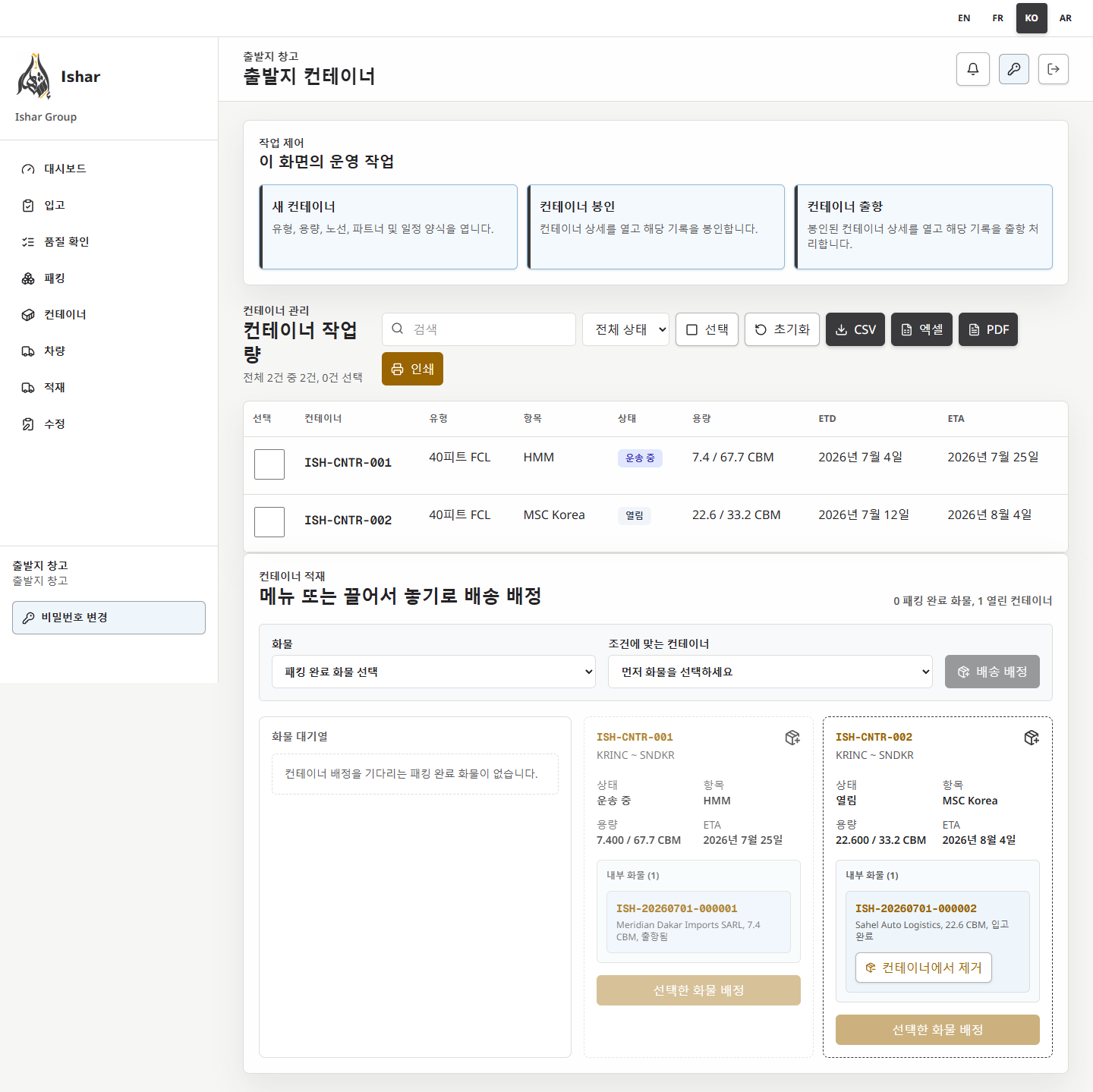Export as CSV
The height and width of the screenshot is (1092, 1093).
(x=855, y=329)
